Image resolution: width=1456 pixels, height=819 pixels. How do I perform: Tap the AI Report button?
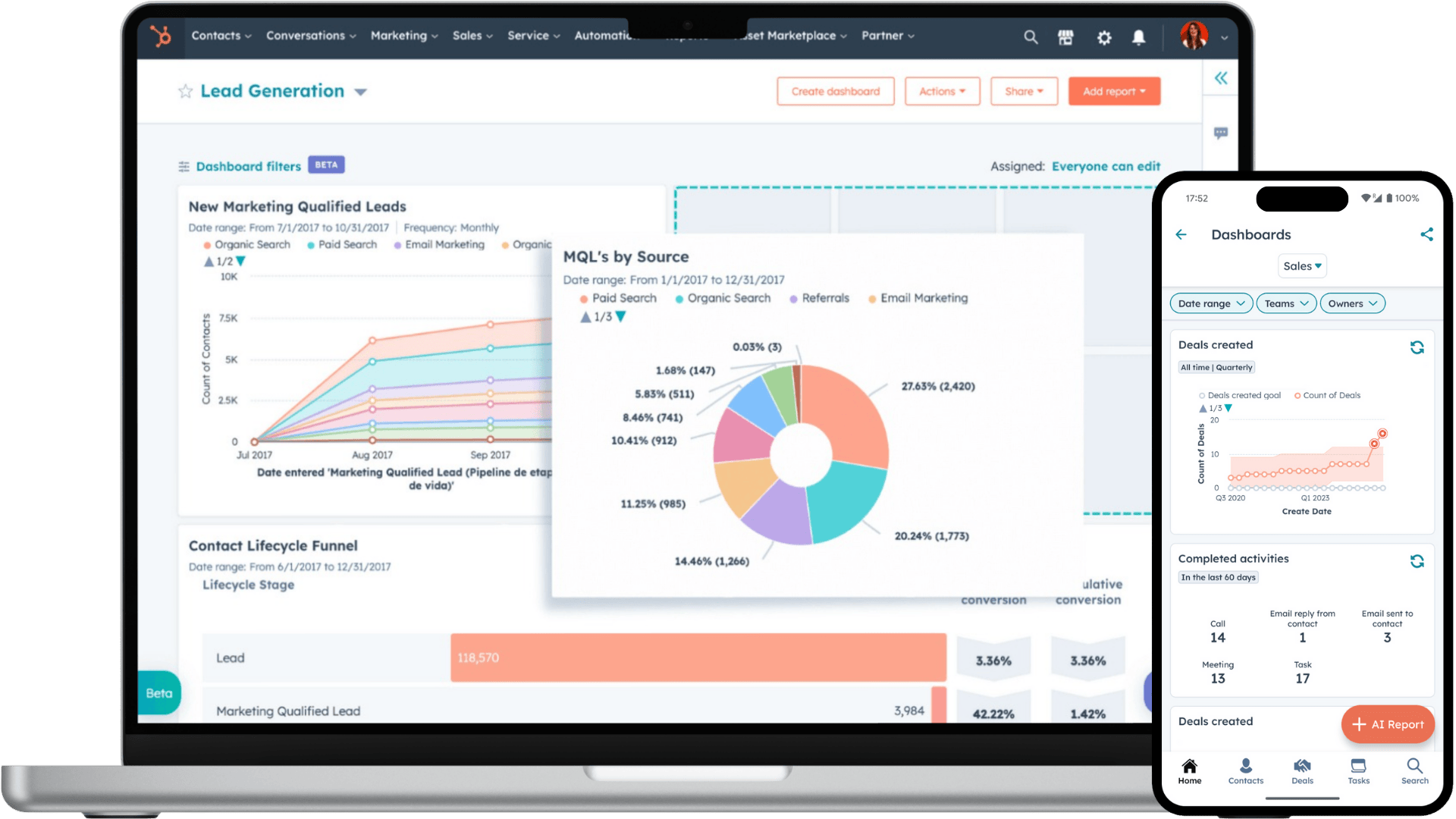pyautogui.click(x=1388, y=724)
